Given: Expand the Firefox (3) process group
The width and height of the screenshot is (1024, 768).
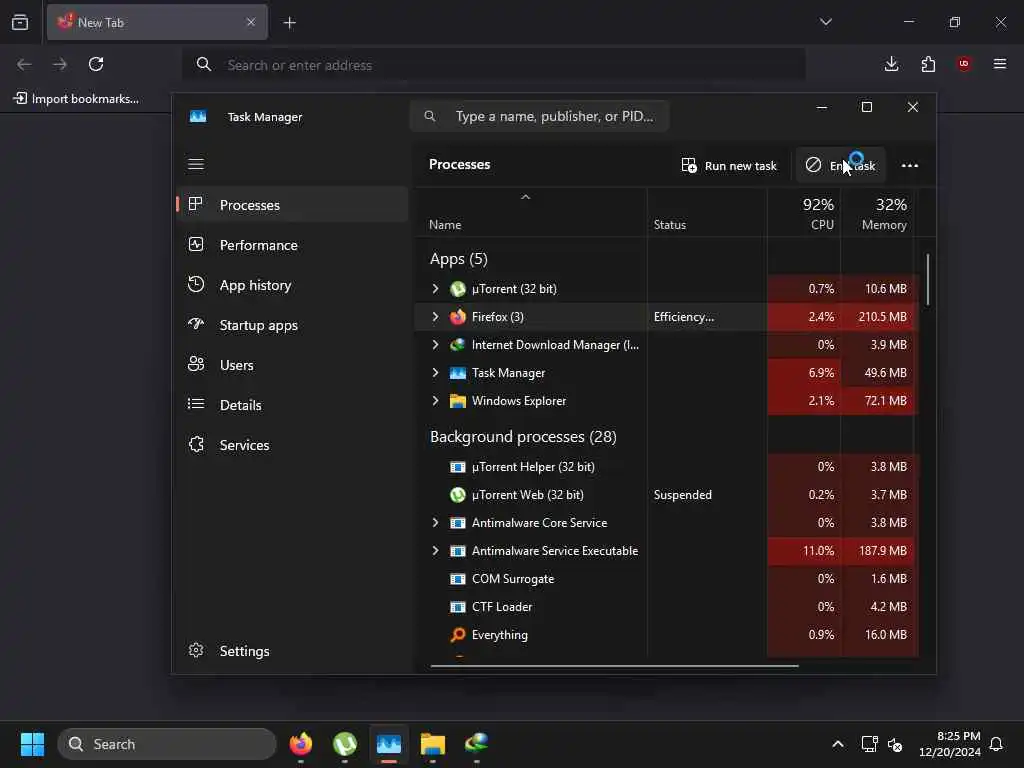Looking at the screenshot, I should coord(435,316).
